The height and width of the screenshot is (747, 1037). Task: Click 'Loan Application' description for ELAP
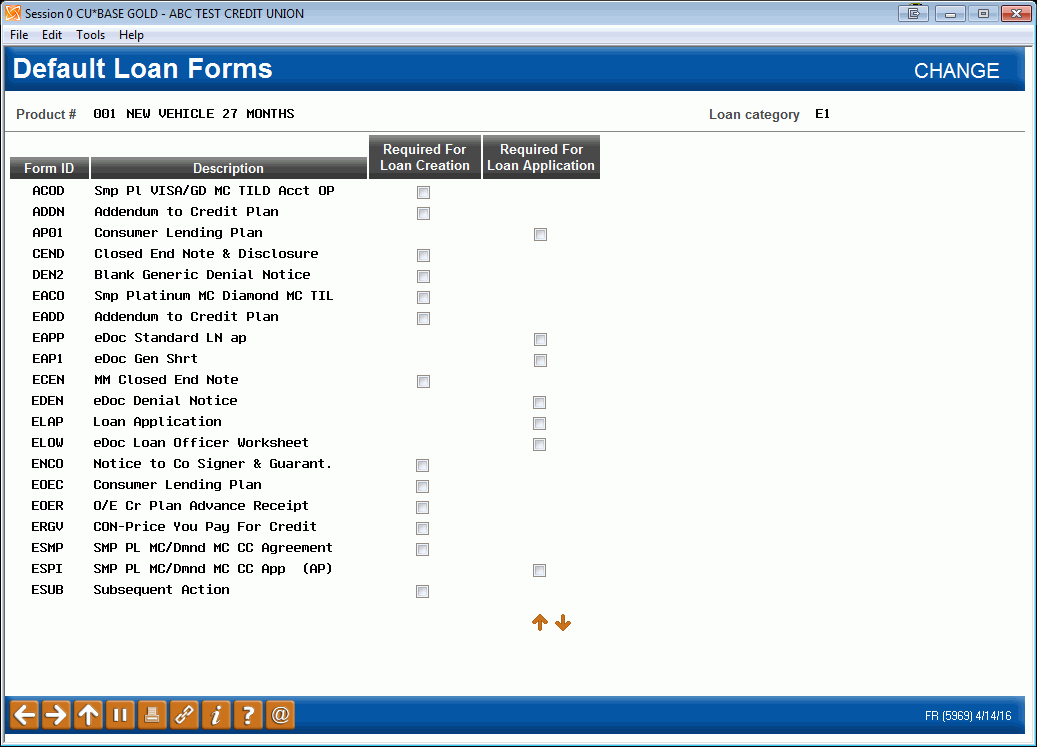pos(157,422)
